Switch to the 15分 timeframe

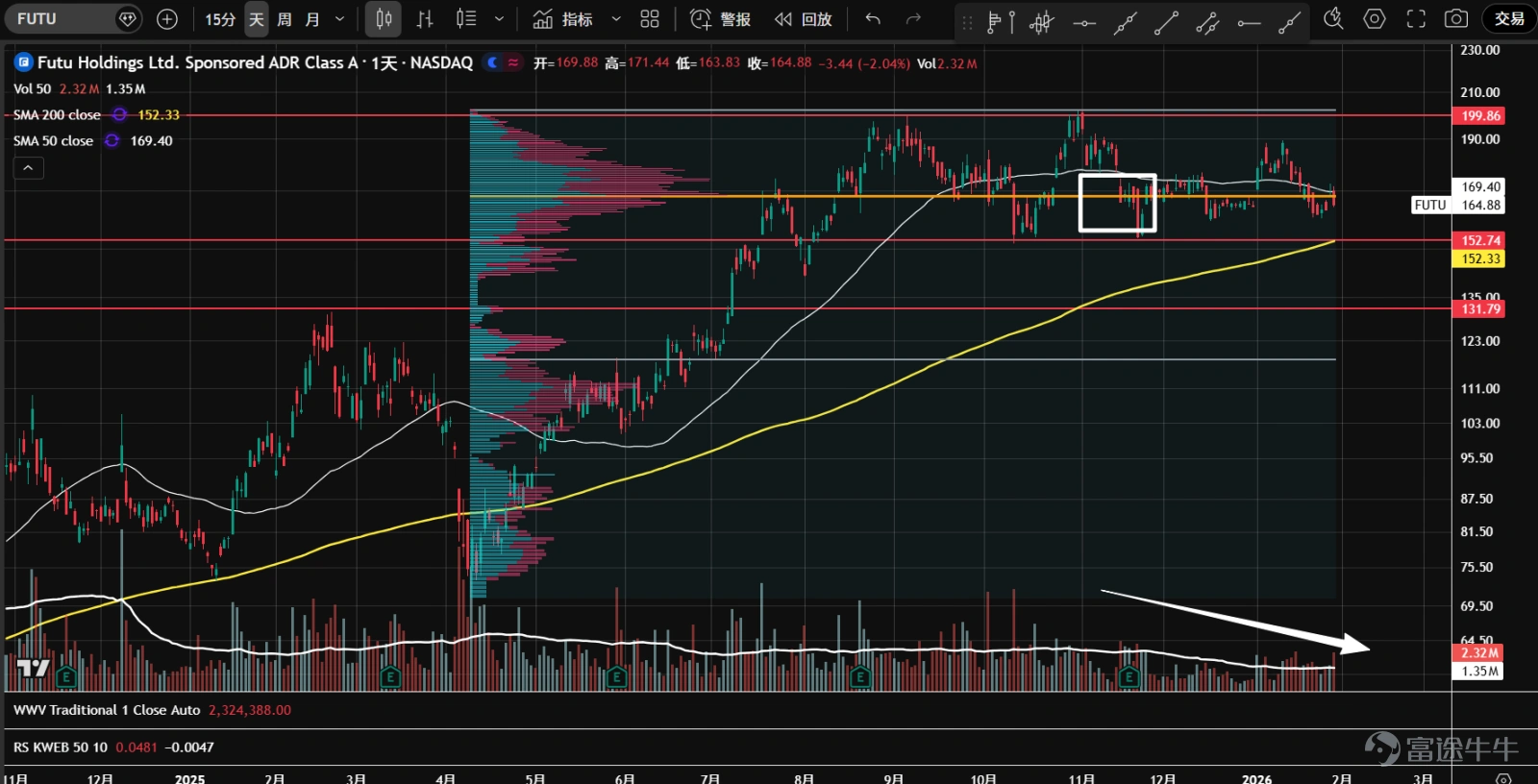(220, 19)
